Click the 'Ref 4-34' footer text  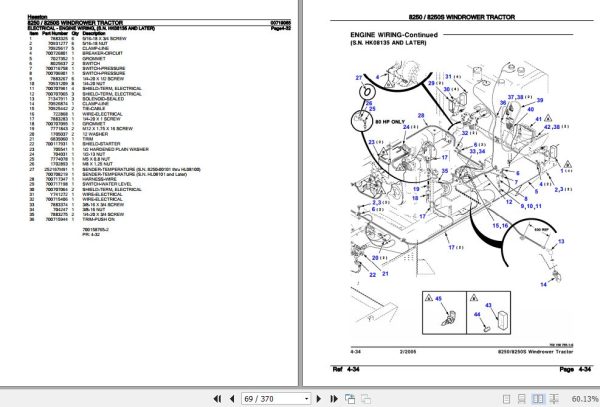(x=346, y=369)
